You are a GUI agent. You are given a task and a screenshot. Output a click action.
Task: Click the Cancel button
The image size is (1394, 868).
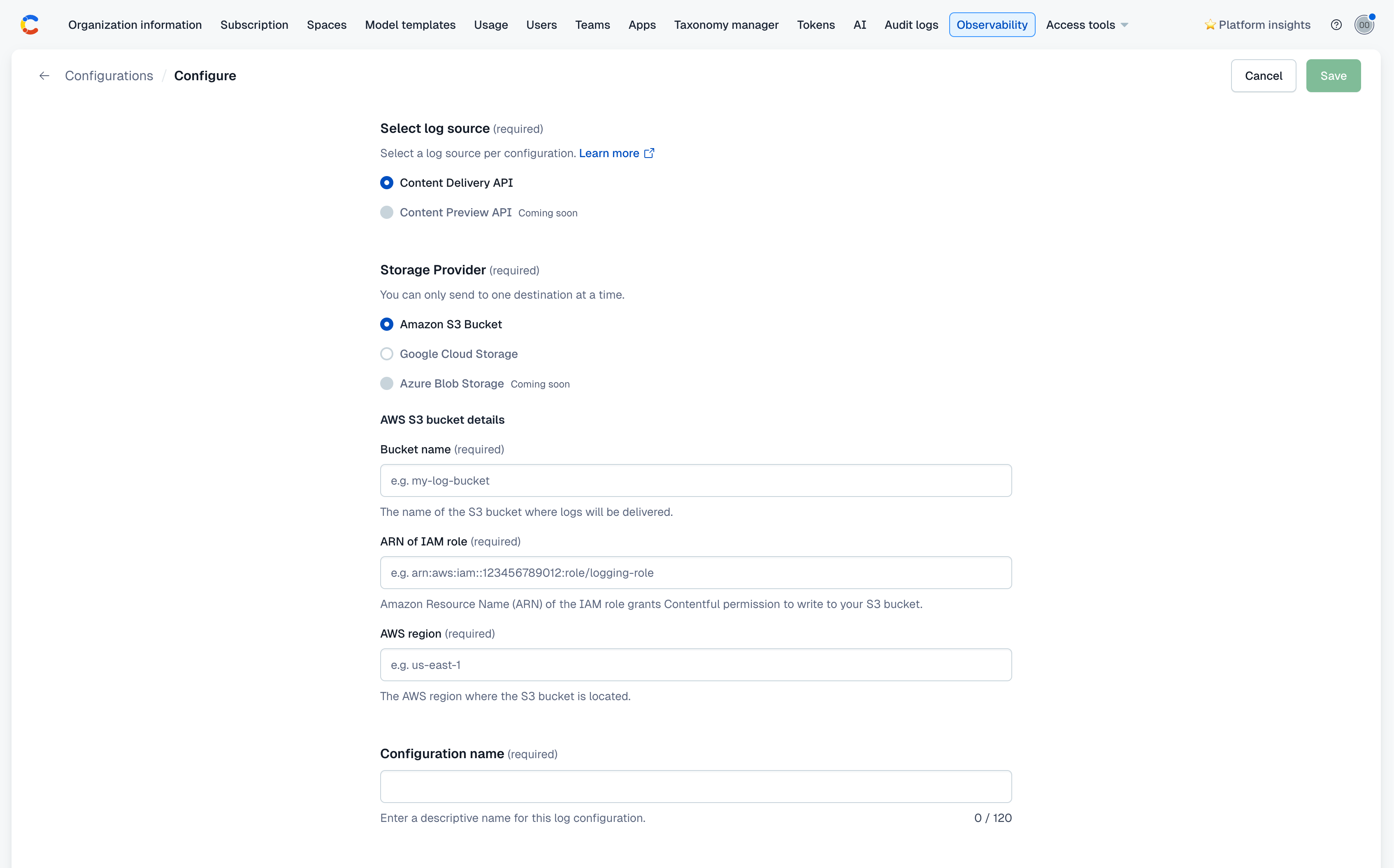point(1263,76)
